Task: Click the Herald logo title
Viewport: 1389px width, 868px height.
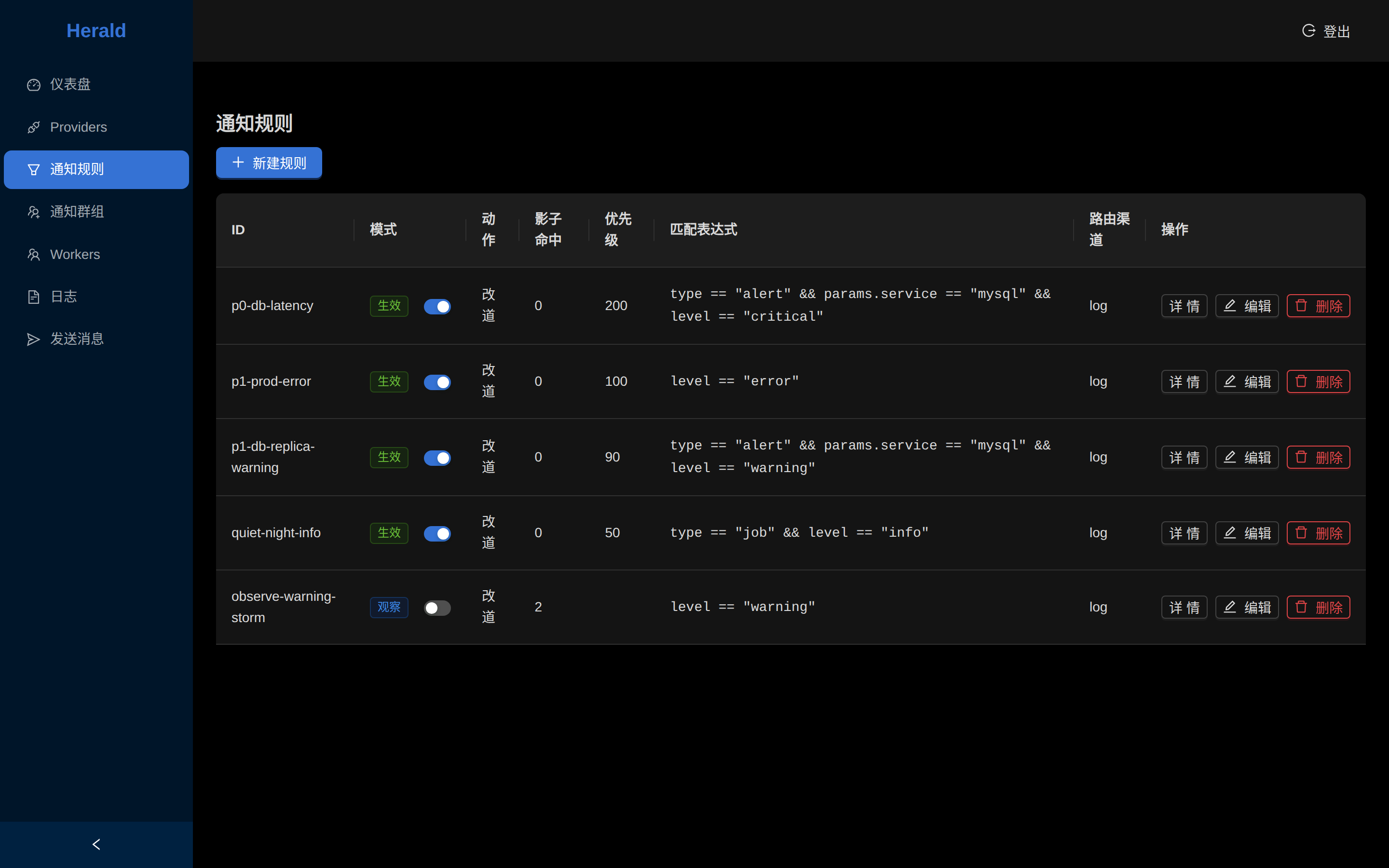Action: tap(96, 30)
